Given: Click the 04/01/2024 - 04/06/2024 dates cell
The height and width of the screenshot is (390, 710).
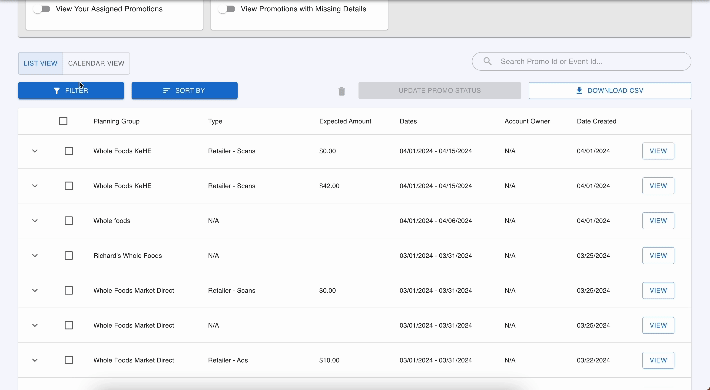Looking at the screenshot, I should (x=436, y=221).
